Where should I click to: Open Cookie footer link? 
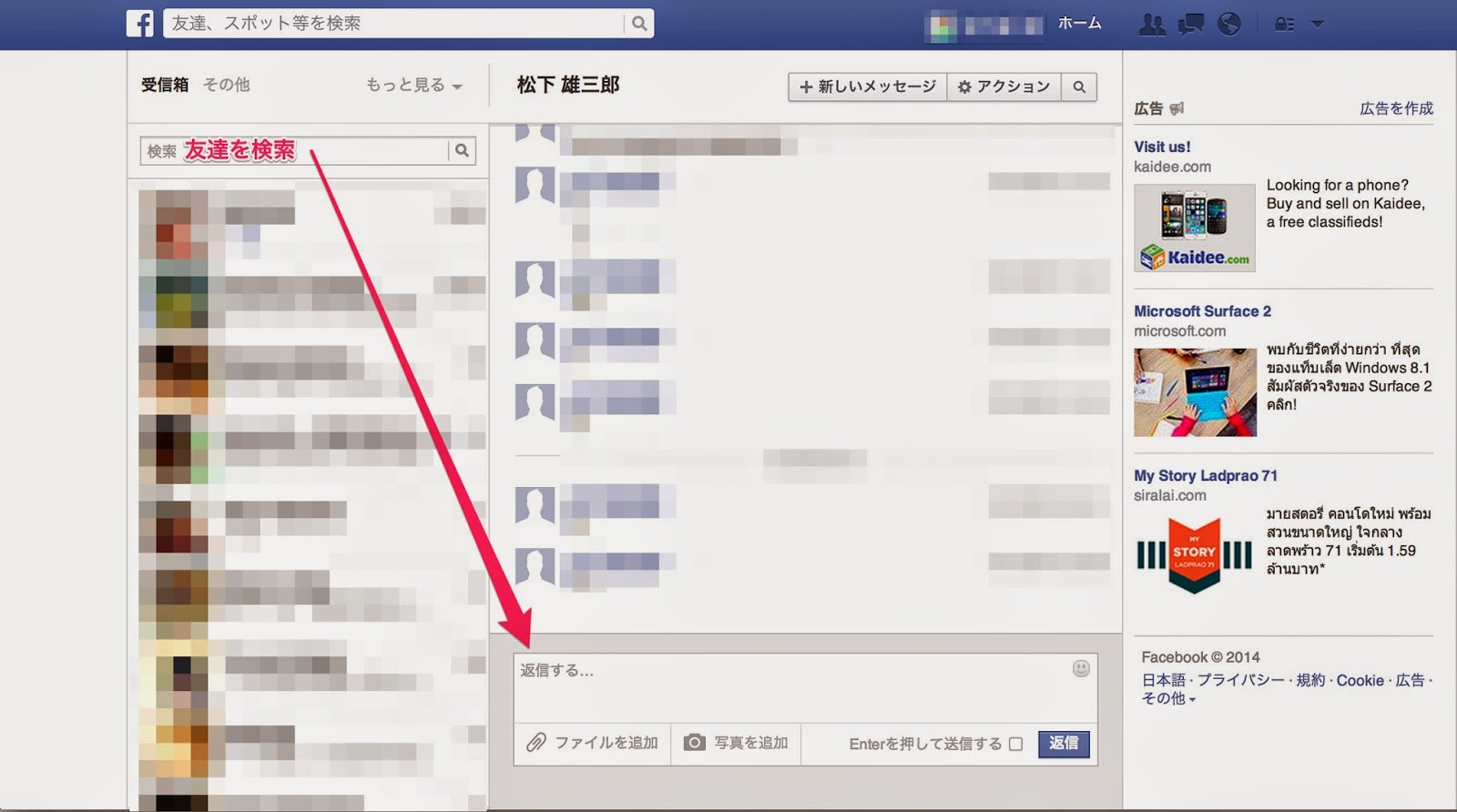click(x=1360, y=680)
